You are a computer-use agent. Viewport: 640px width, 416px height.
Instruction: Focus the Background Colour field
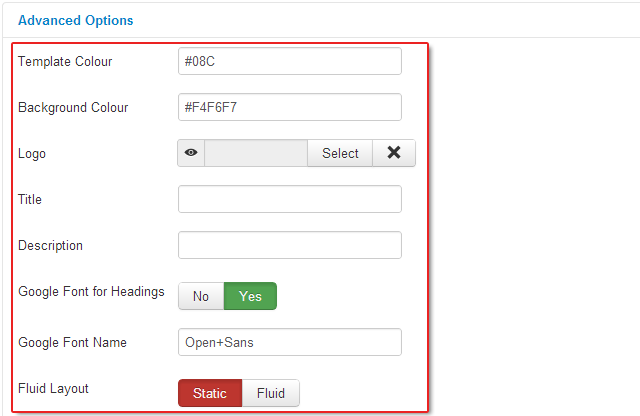pyautogui.click(x=289, y=107)
